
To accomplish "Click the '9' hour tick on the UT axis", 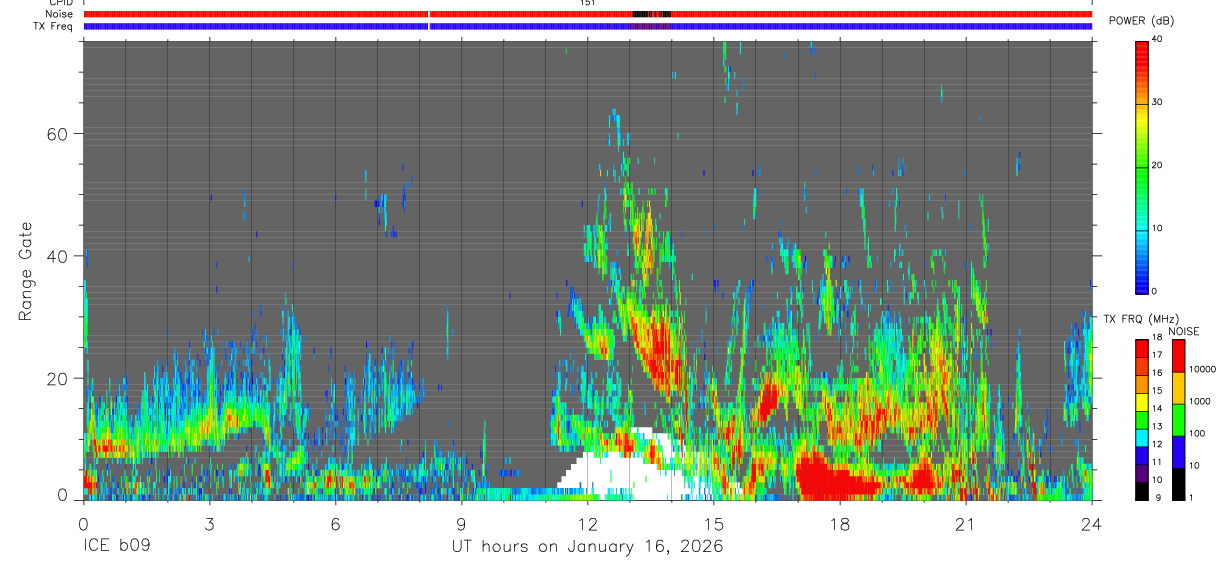I will coord(462,523).
